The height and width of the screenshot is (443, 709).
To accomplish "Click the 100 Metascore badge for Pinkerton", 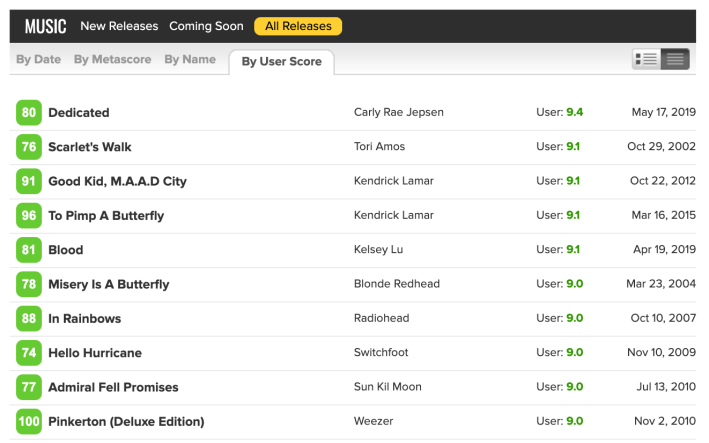I will coord(29,421).
